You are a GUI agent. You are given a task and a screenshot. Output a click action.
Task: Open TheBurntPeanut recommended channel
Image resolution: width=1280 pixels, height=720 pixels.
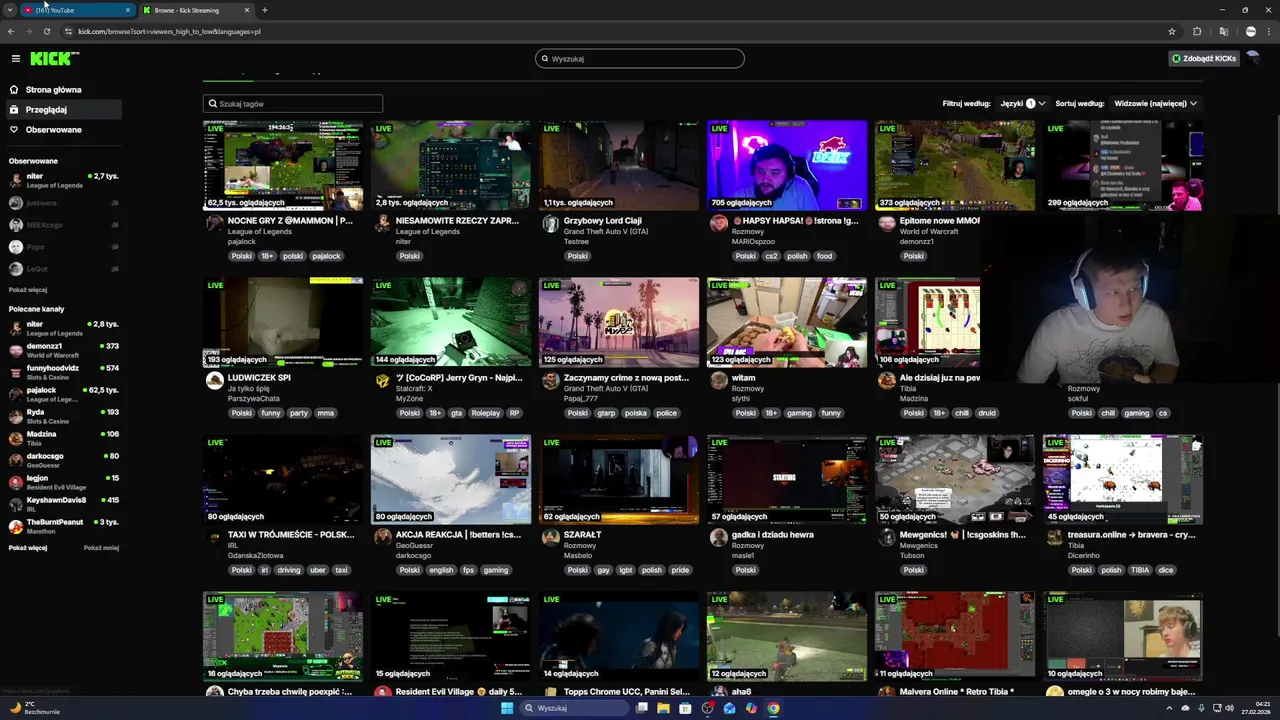click(x=64, y=526)
